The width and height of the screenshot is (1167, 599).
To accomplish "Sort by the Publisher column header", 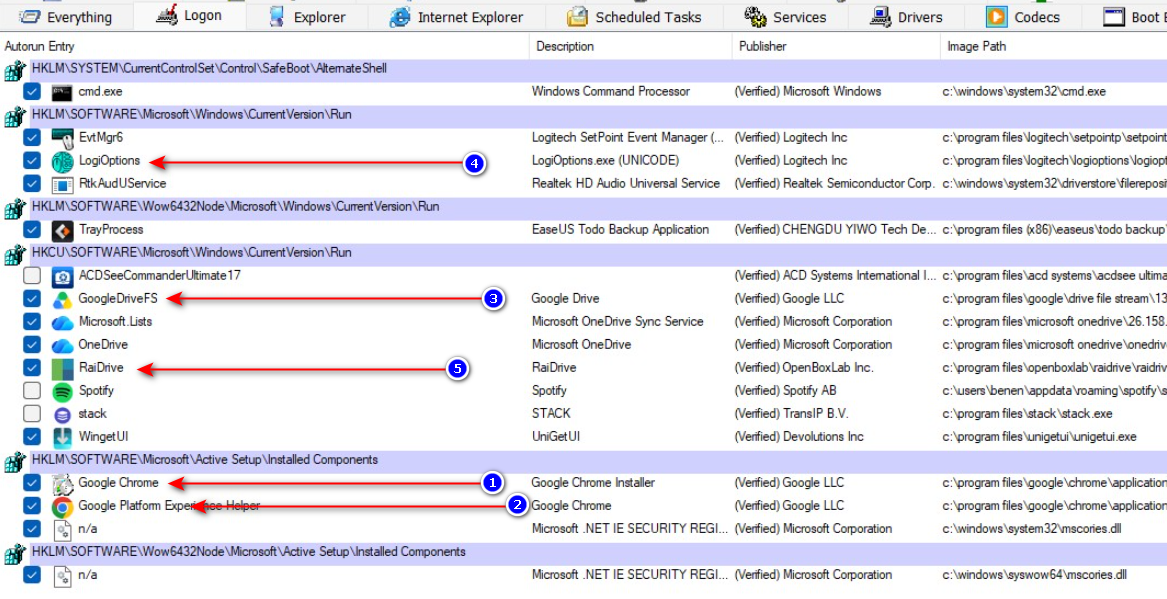I will tap(836, 46).
